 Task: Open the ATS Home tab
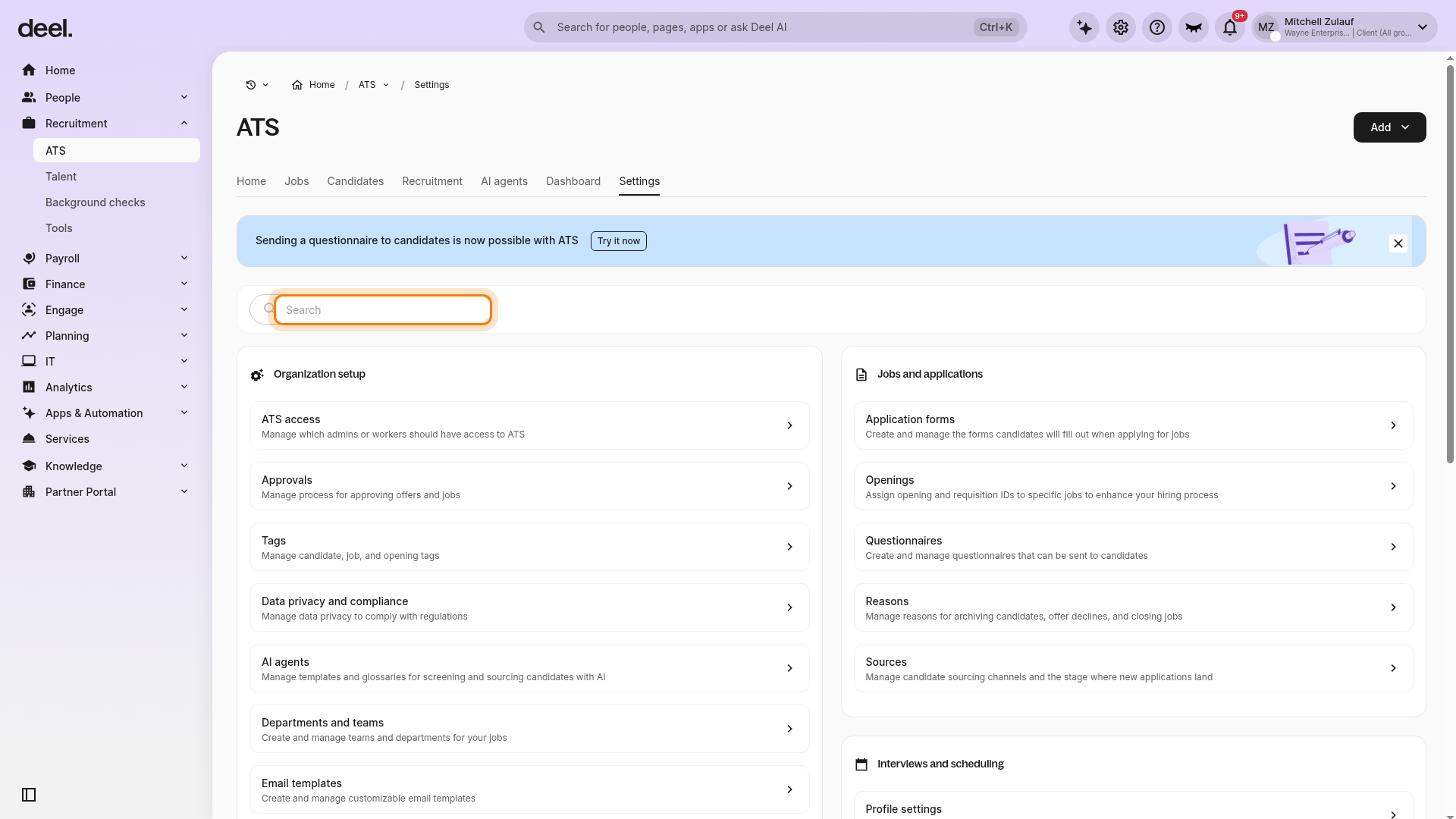[x=251, y=181]
